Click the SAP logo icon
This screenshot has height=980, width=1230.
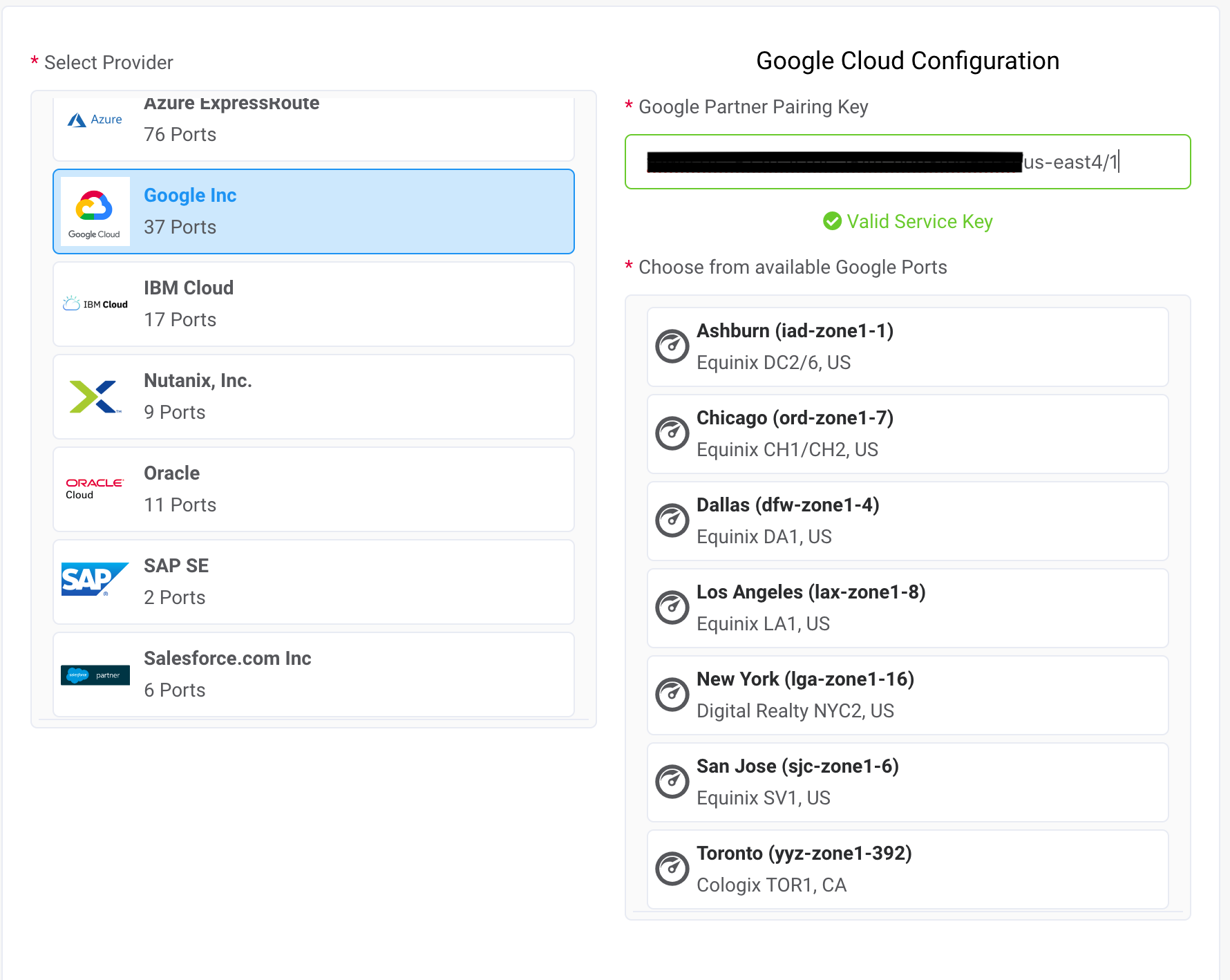[x=95, y=580]
